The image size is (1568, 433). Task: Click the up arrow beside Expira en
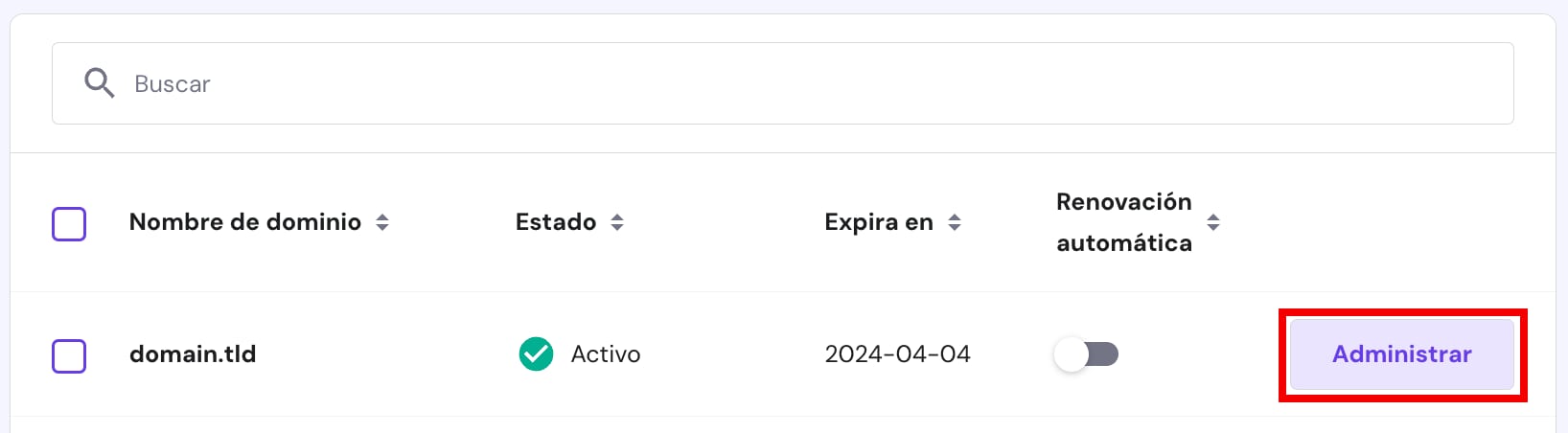coord(955,216)
